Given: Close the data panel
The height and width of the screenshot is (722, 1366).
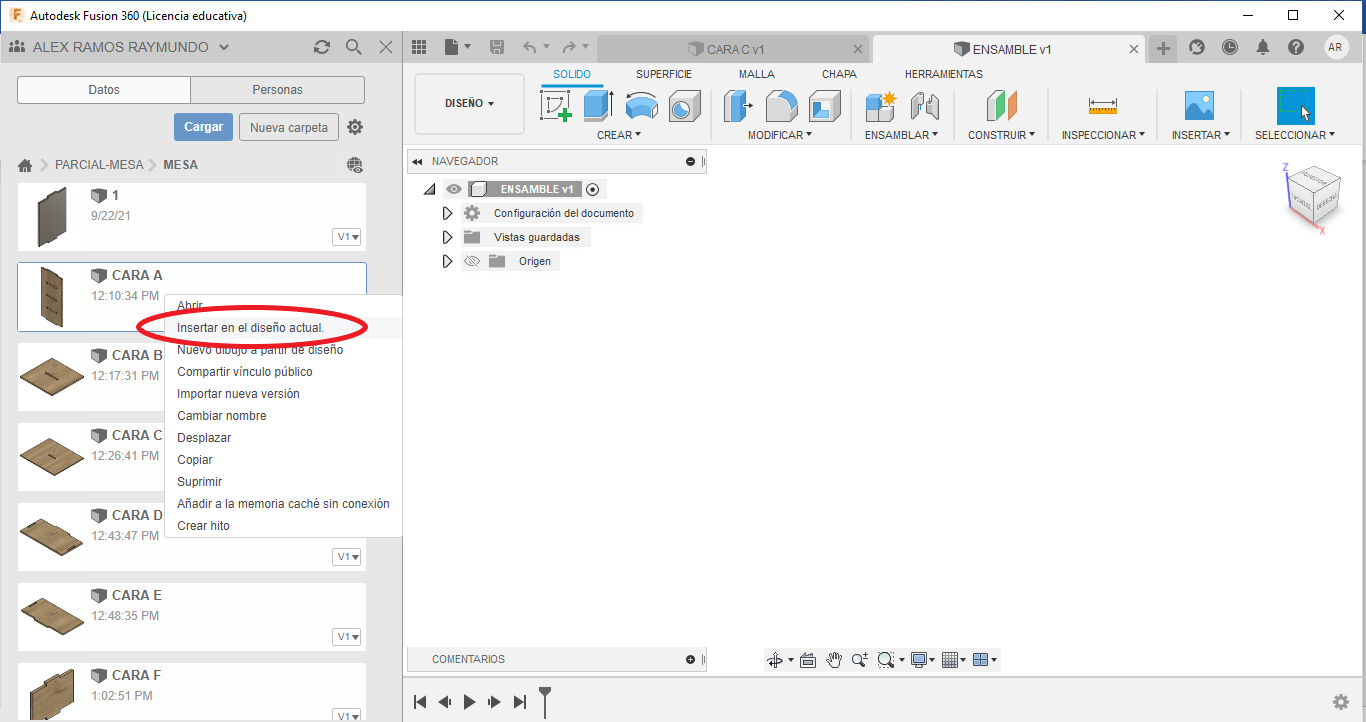Looking at the screenshot, I should [386, 47].
